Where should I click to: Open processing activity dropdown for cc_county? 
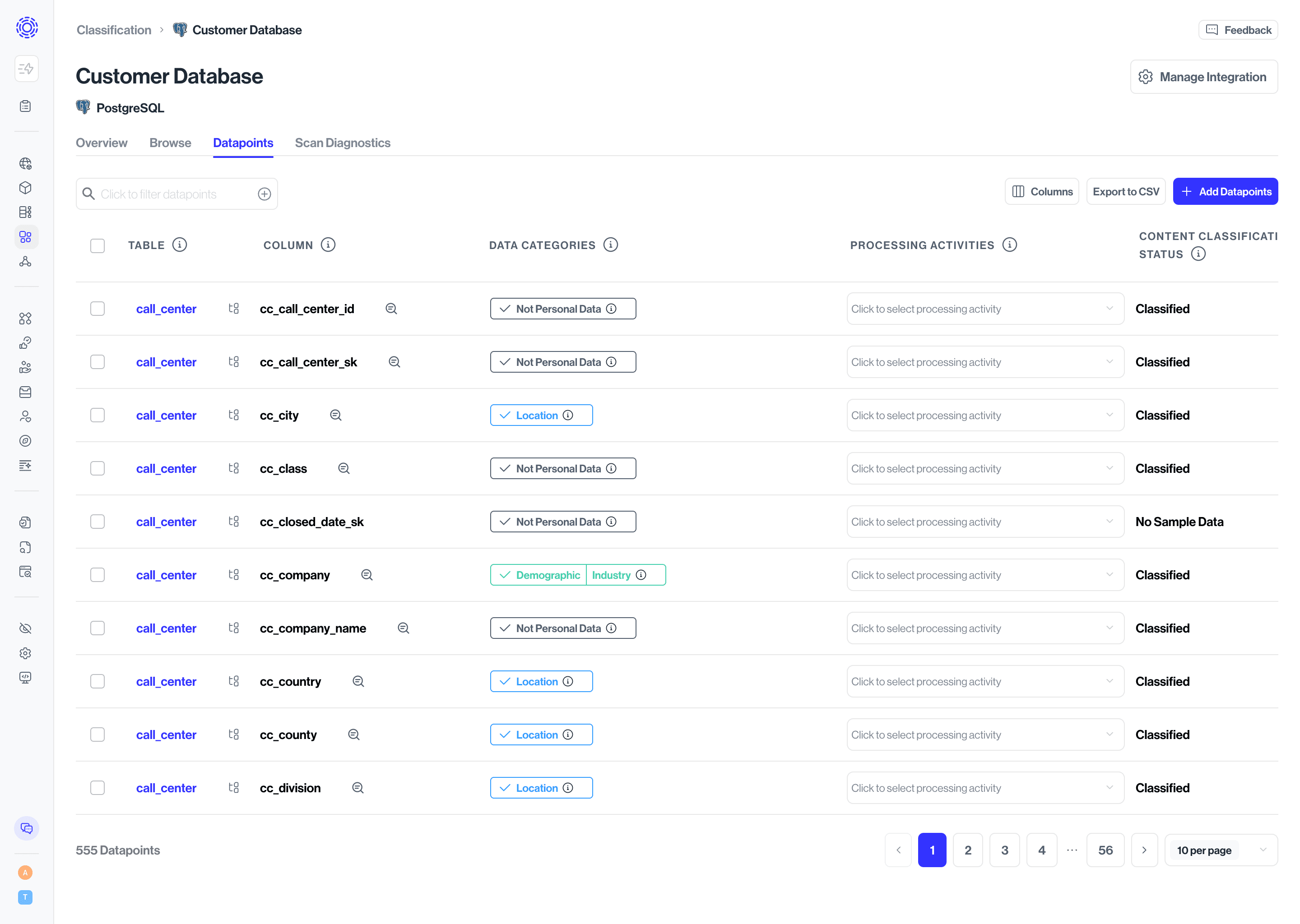(985, 735)
